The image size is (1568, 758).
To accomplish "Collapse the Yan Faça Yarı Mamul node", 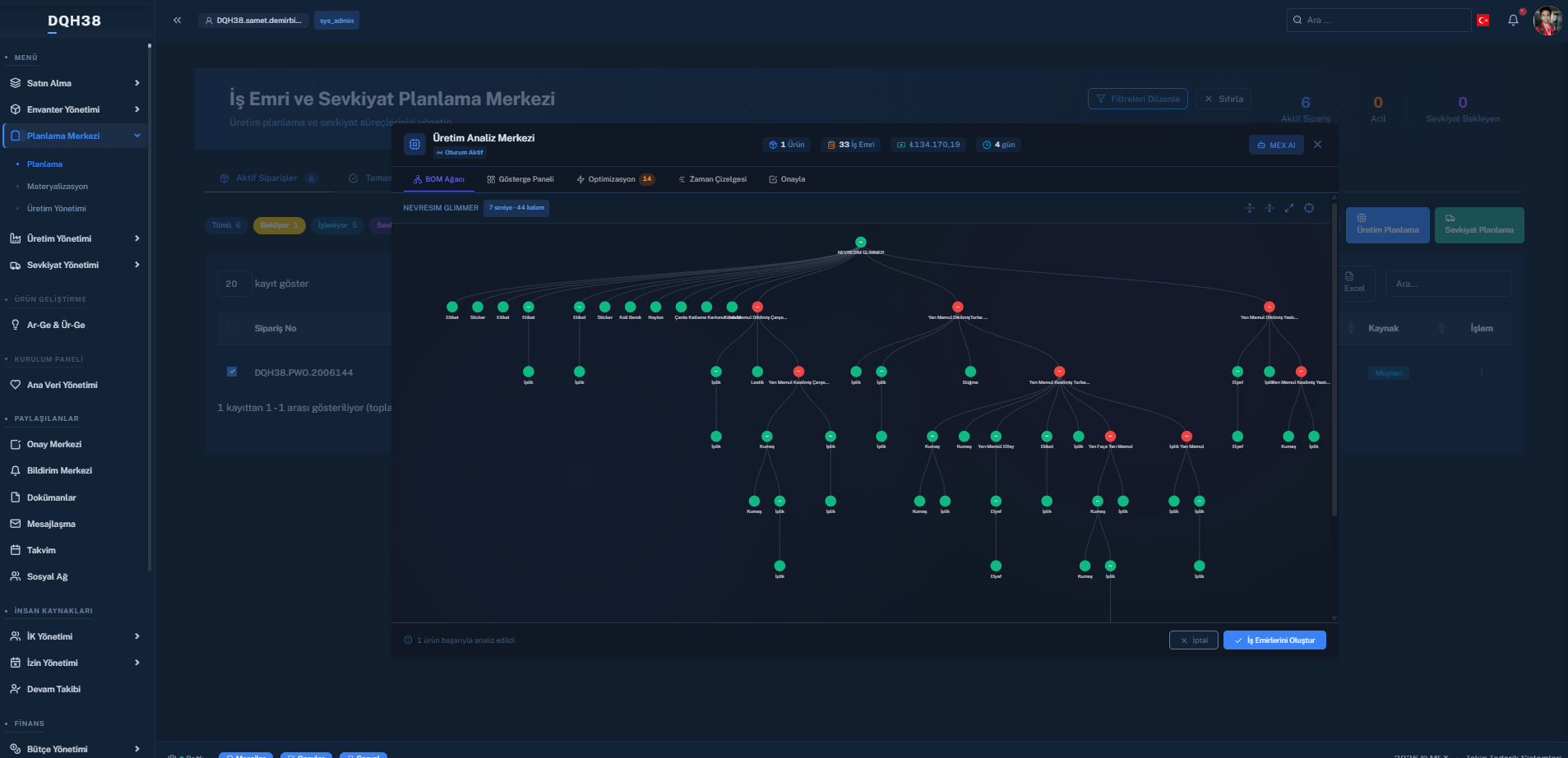I will tap(1110, 437).
